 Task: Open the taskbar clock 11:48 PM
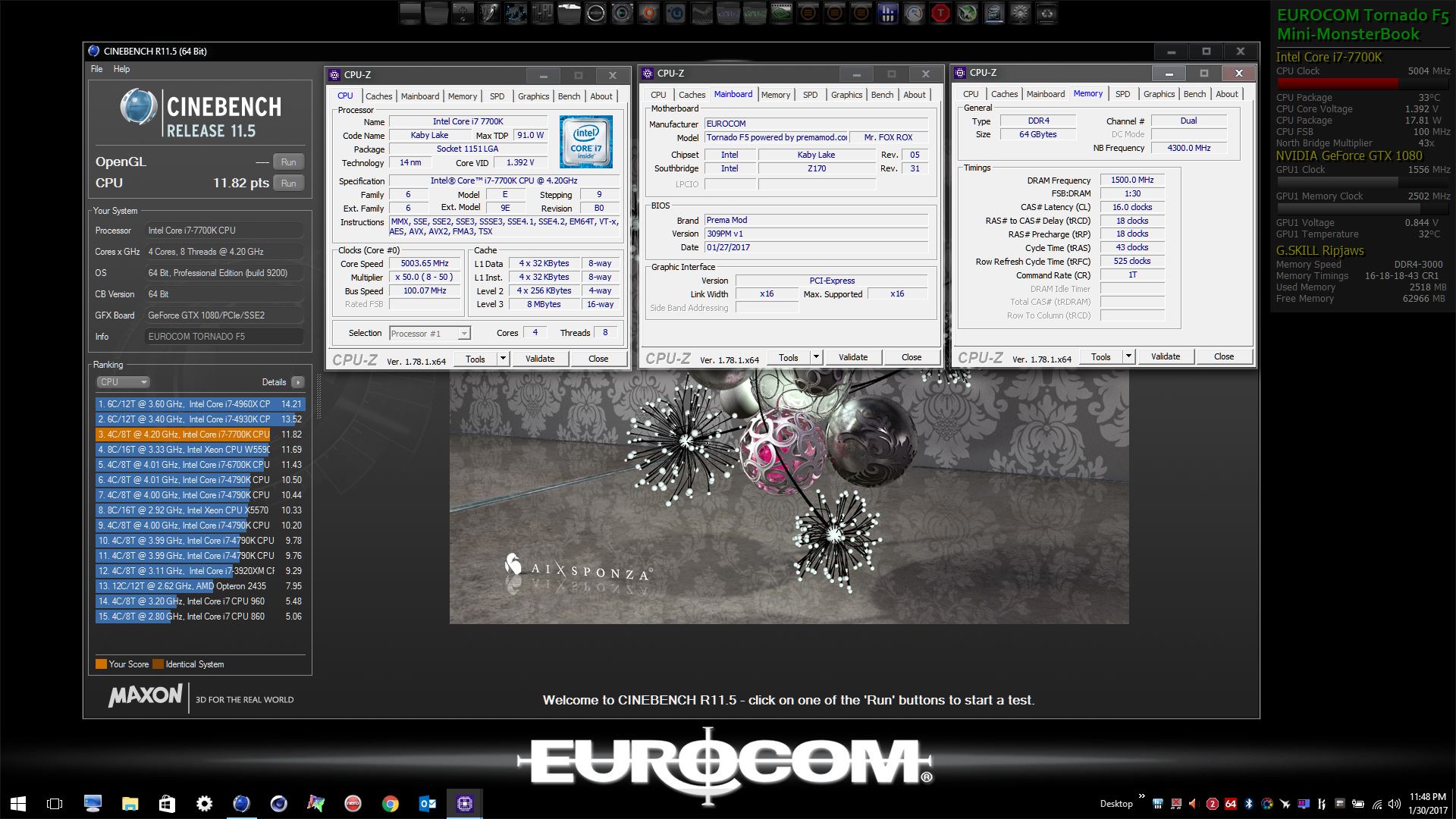1428,804
